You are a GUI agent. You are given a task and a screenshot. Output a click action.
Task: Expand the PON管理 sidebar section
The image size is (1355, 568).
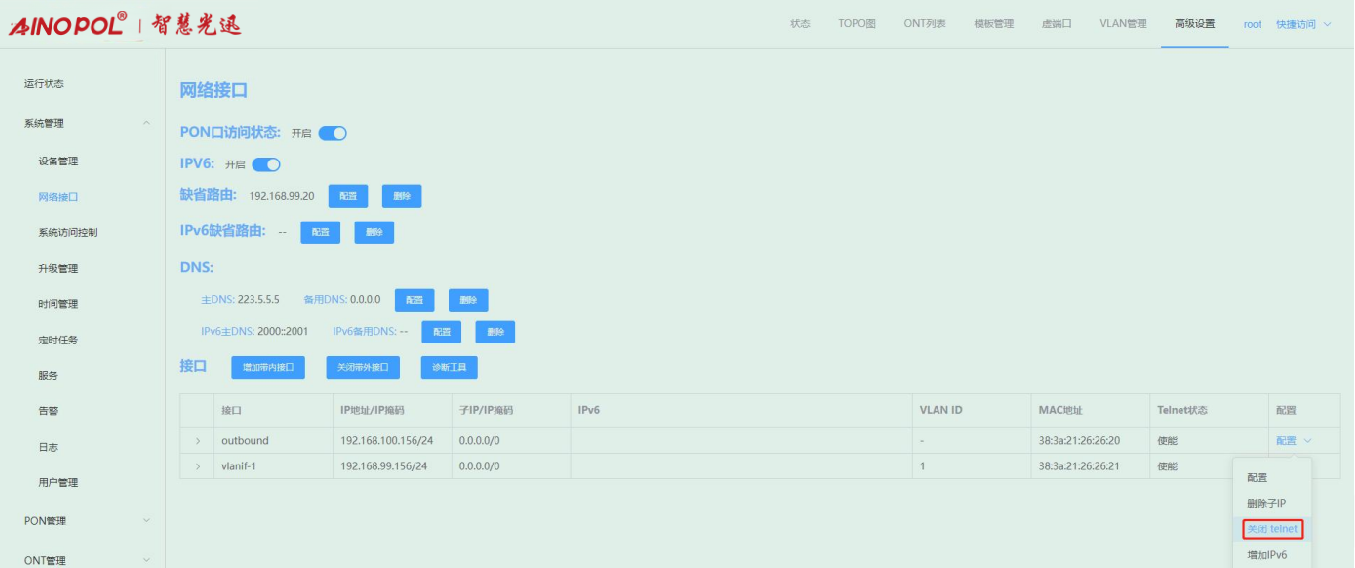[x=147, y=520]
